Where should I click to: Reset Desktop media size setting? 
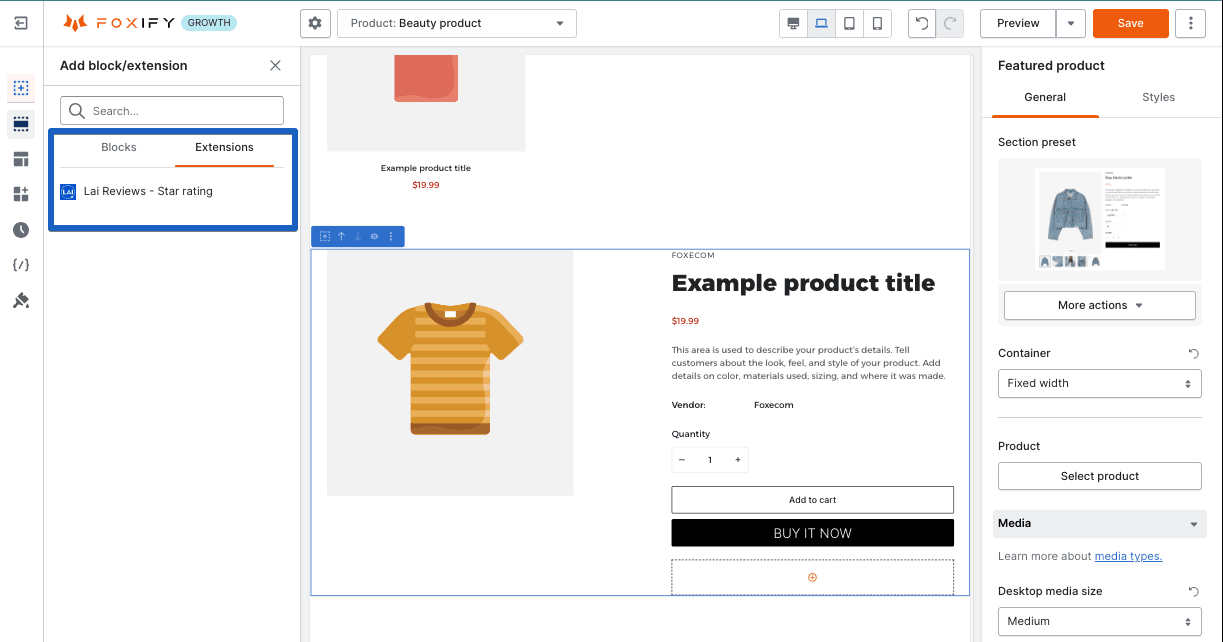click(1193, 591)
